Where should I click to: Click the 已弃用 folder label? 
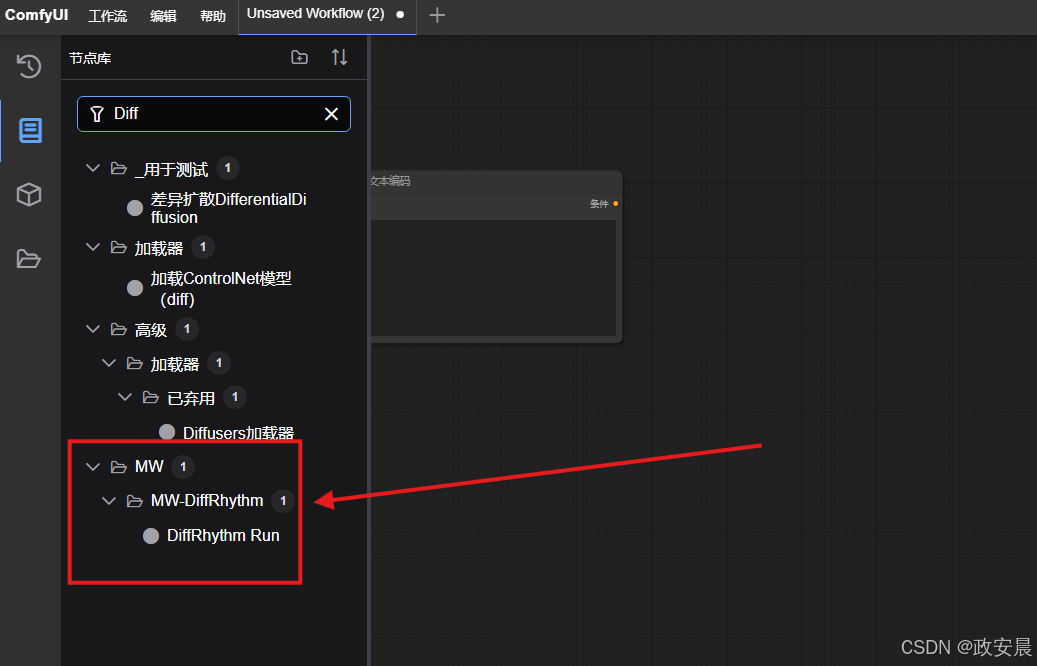[x=191, y=398]
